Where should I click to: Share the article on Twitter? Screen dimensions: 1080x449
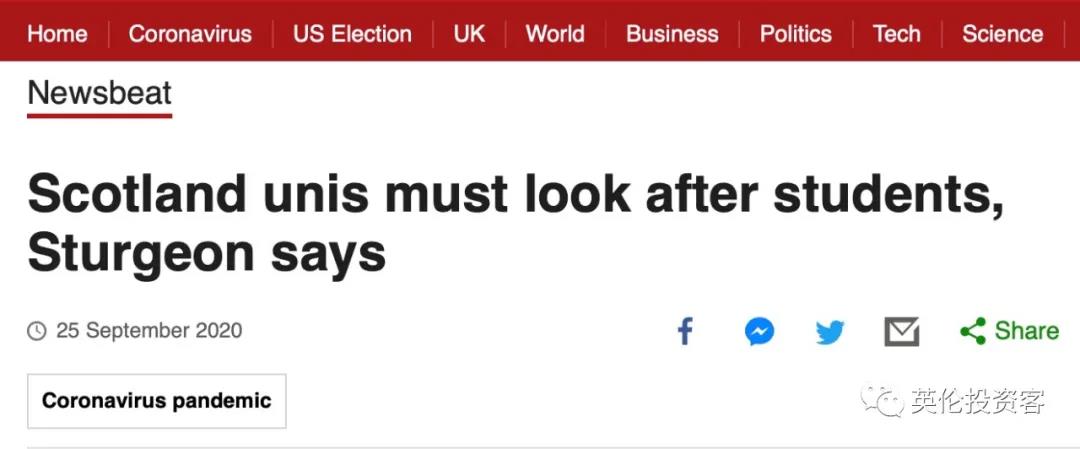tap(830, 331)
